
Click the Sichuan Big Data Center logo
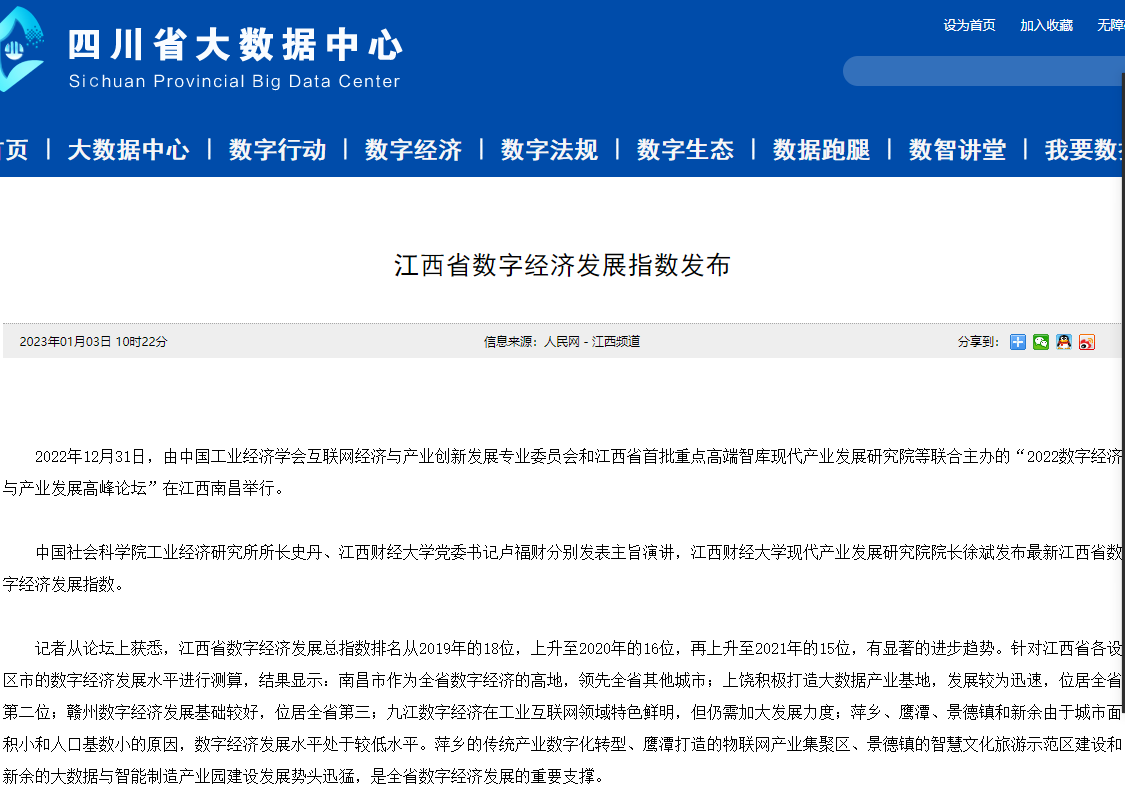[20, 50]
